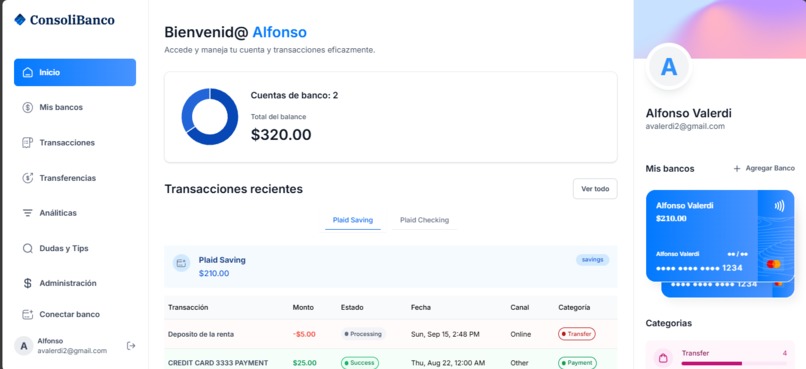The image size is (806, 369).
Task: Click the Fecha column header
Action: (421, 307)
